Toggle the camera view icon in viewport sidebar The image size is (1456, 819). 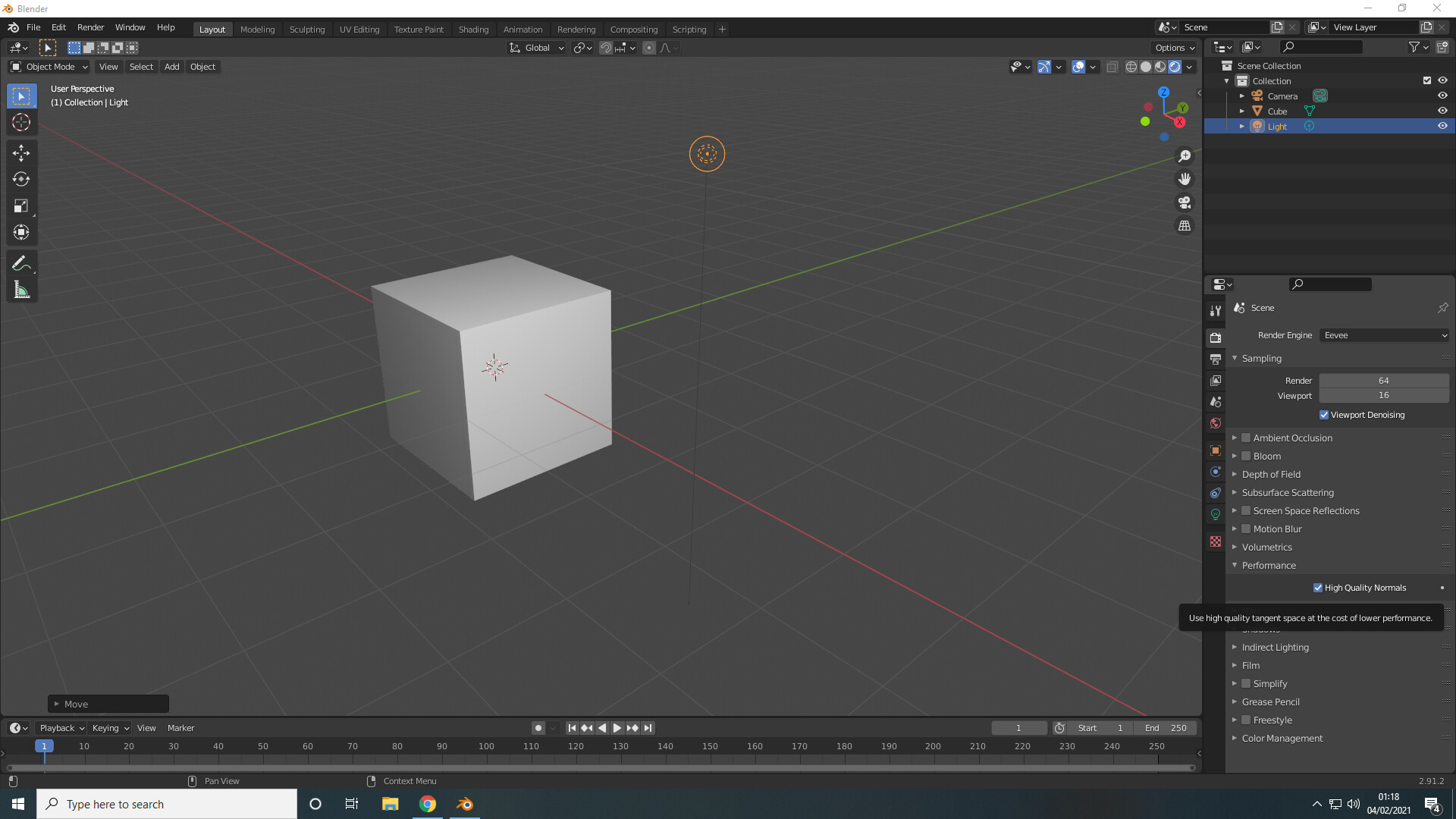coord(1185,202)
